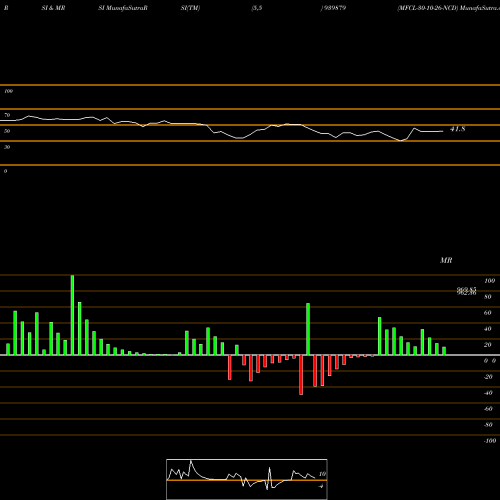Click the RSI axis label 0

(x=5, y=171)
